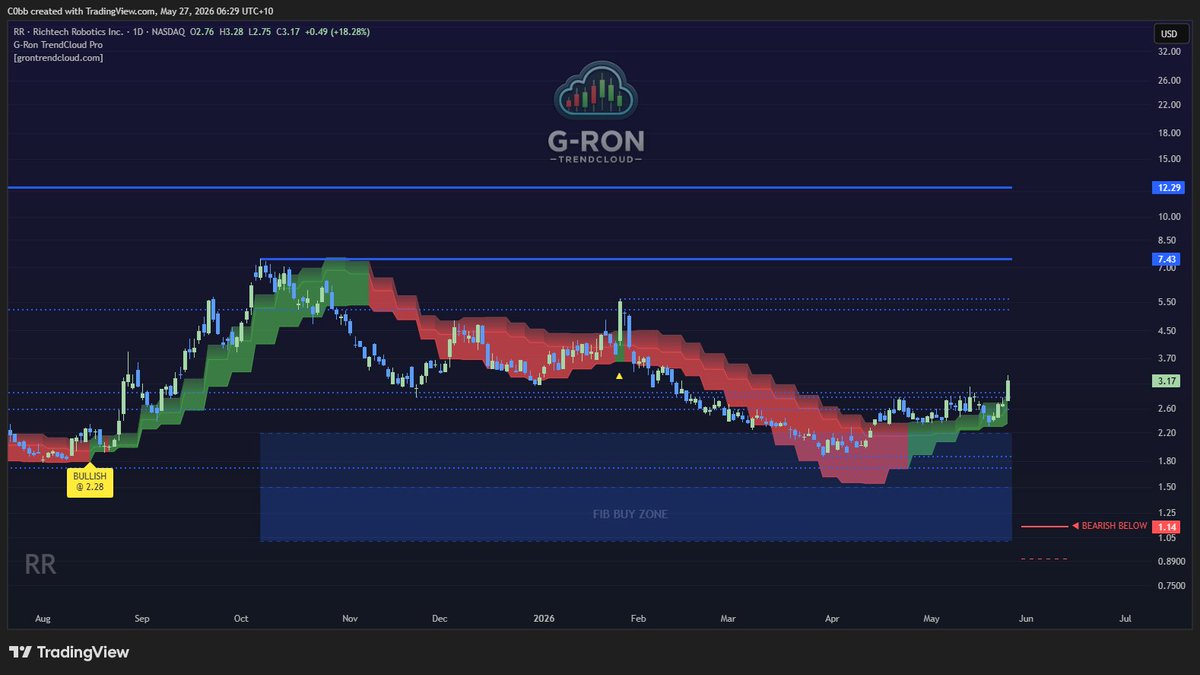Click the G-Ron TrendCloud Pro indicator name

pos(60,45)
